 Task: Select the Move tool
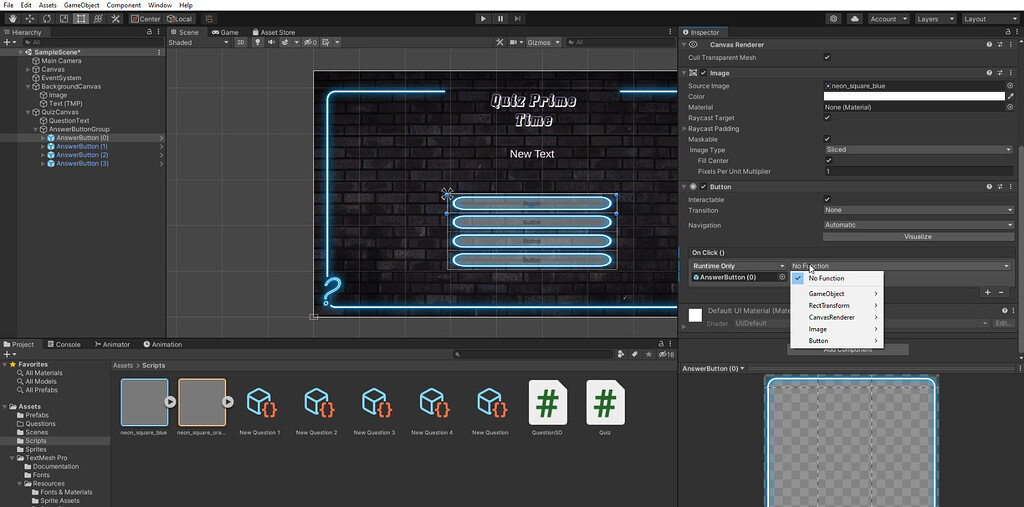coord(28,19)
